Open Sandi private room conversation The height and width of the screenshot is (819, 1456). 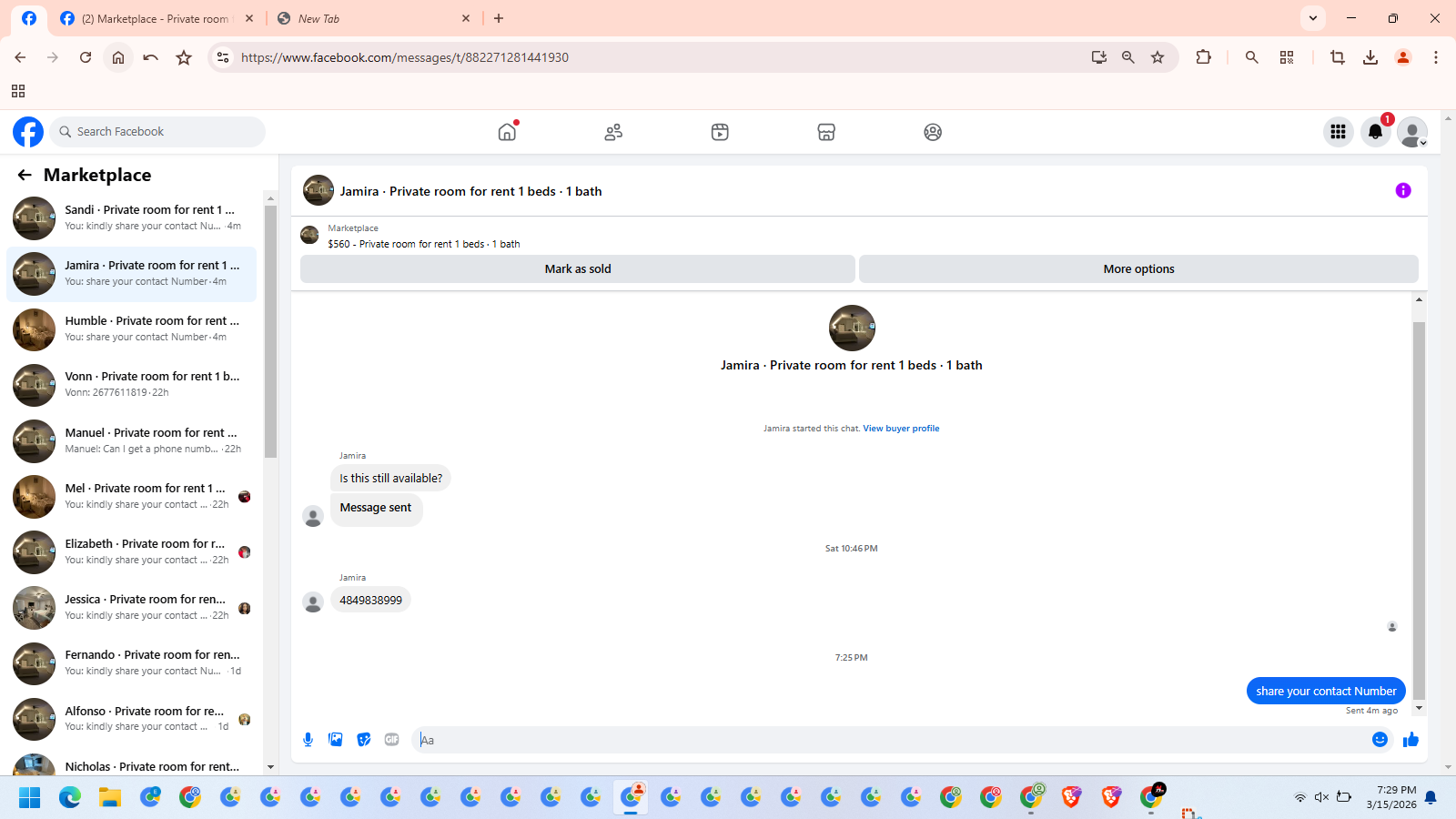132,218
